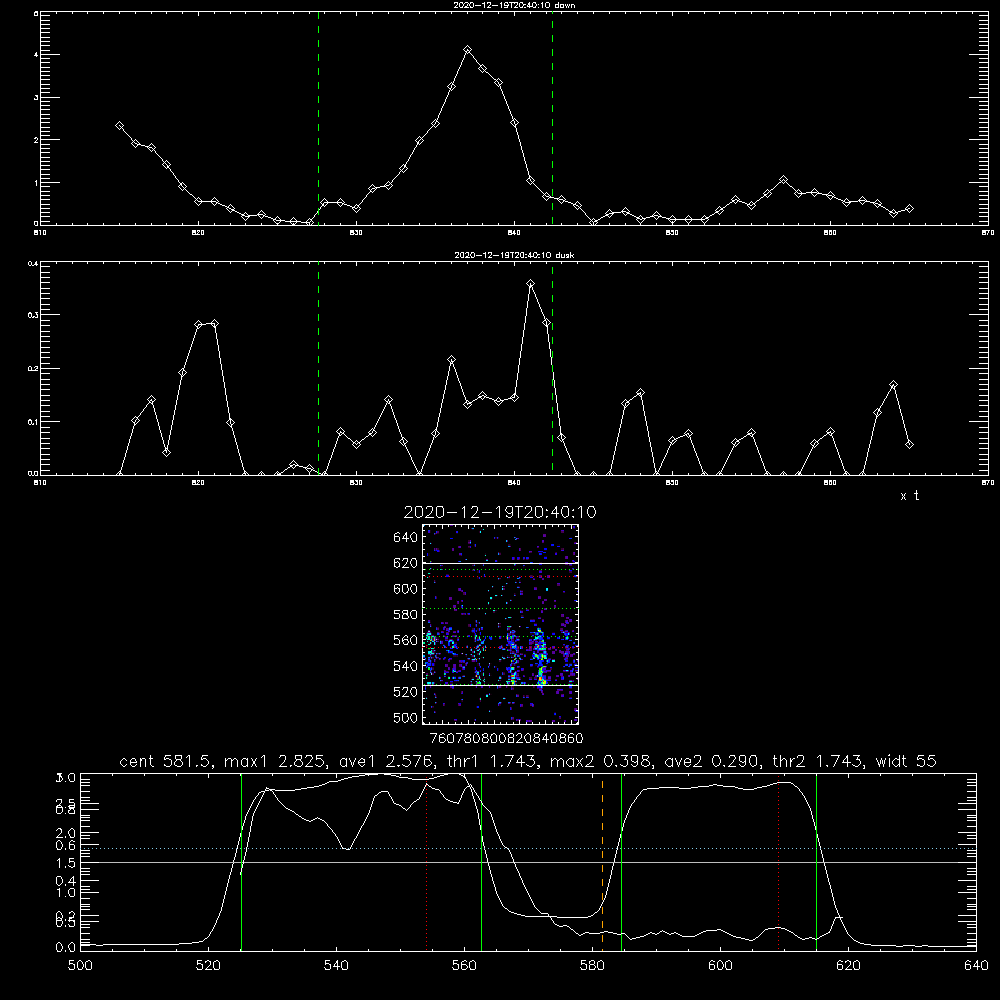The width and height of the screenshot is (1000, 1000).
Task: Click the '2020-12-19T20:40:10 dusk' plot title
Action: pos(514,255)
